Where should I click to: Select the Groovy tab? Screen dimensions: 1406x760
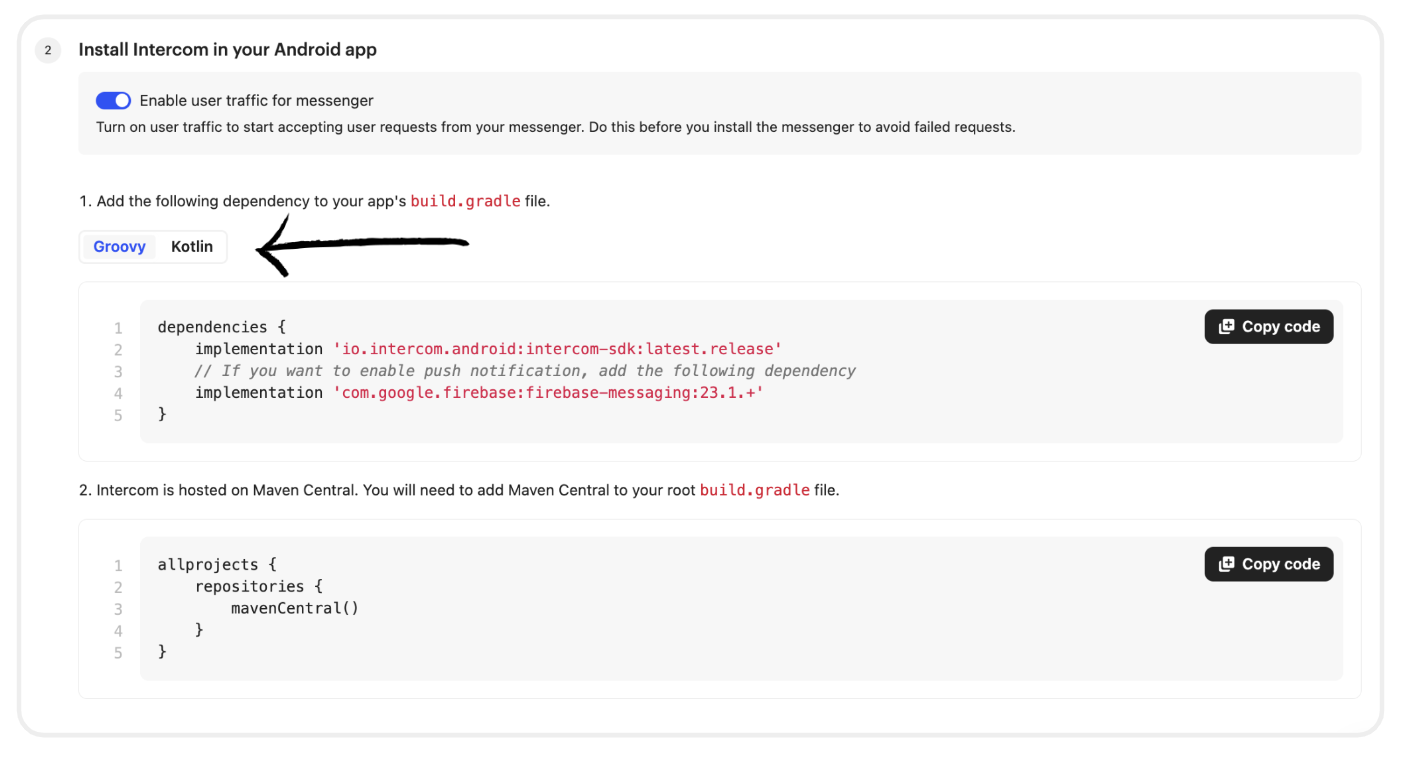coord(119,247)
